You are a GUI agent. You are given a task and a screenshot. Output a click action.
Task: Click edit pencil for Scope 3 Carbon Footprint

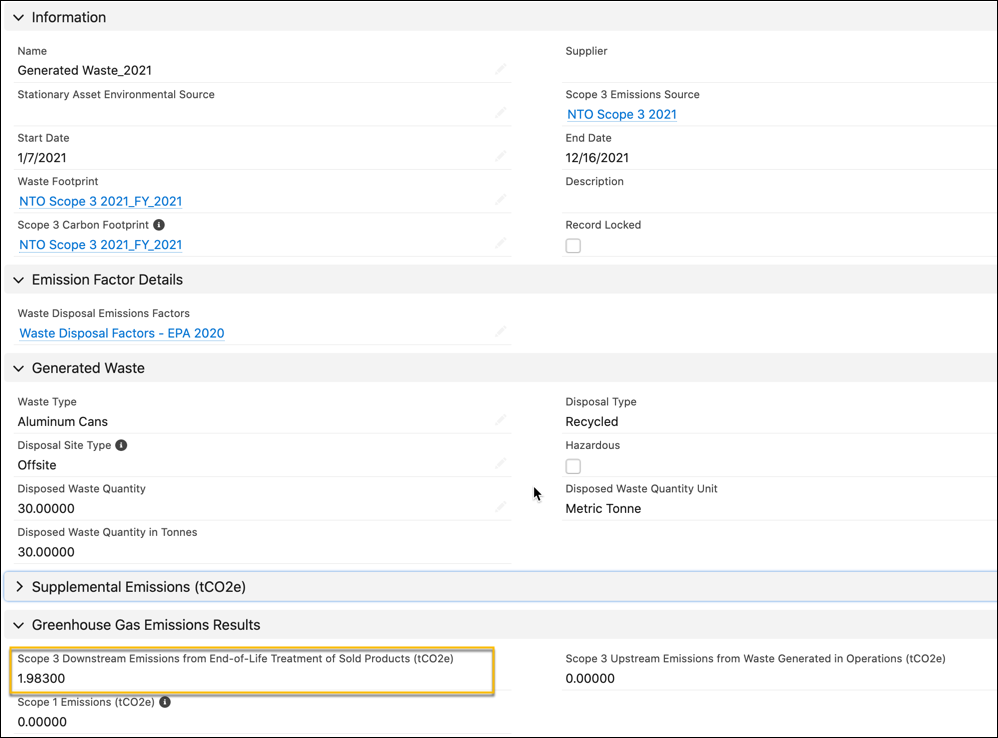point(501,243)
